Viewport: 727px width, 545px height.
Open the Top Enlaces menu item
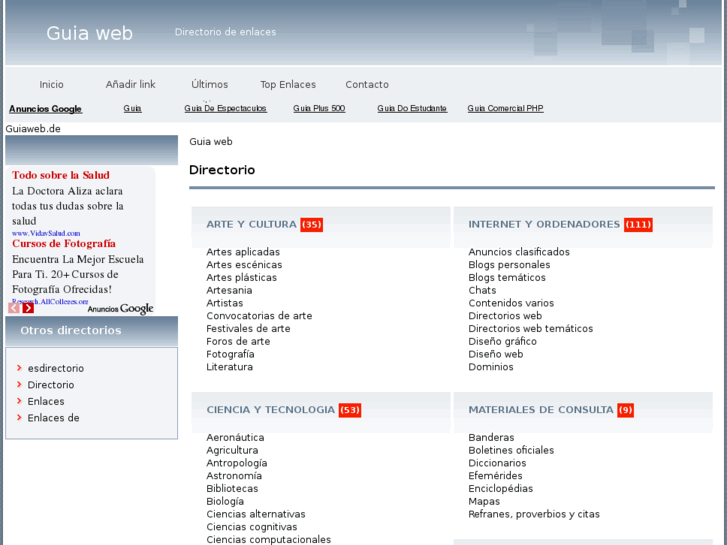pos(288,84)
